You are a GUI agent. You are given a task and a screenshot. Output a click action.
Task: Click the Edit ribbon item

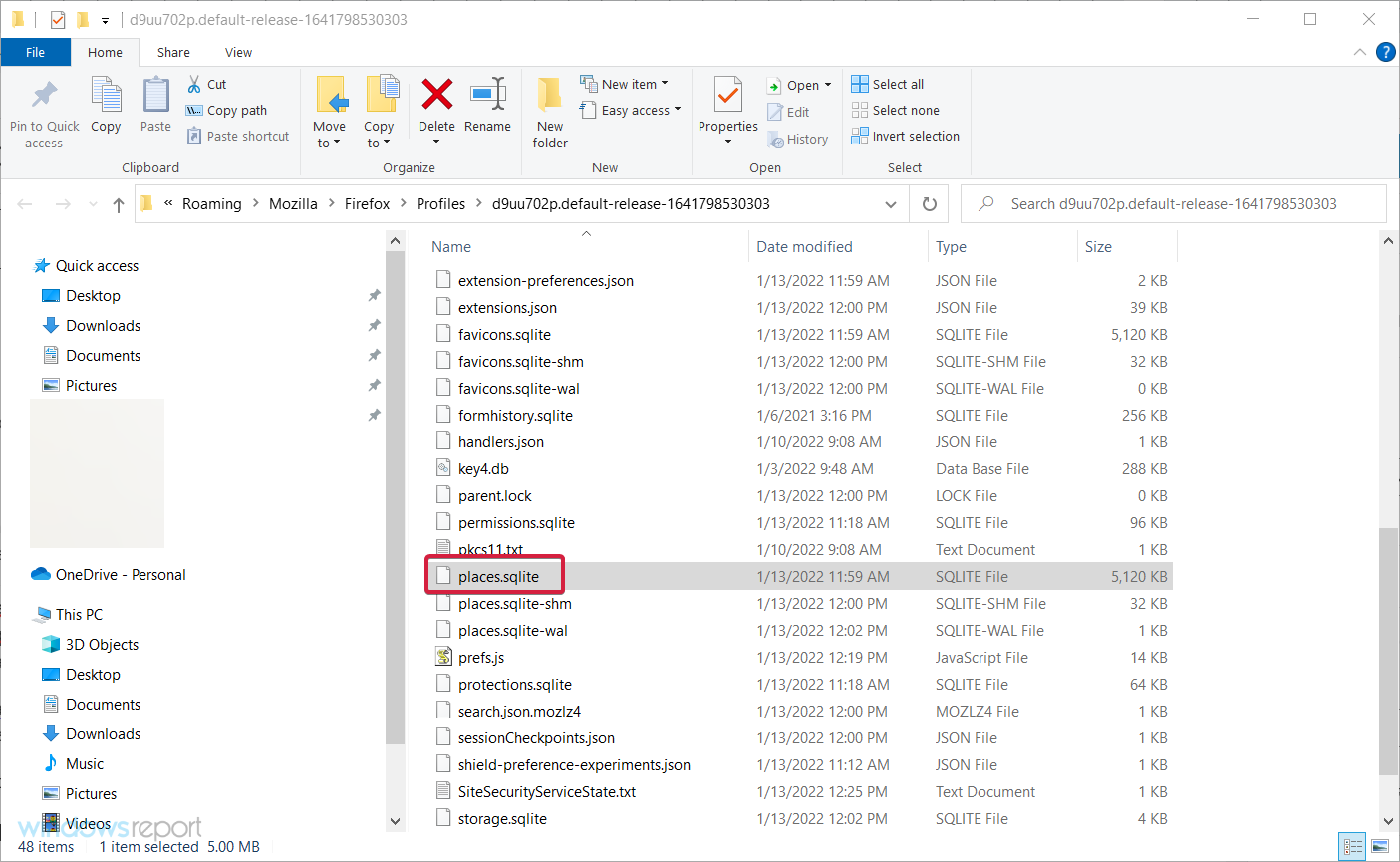tap(788, 113)
